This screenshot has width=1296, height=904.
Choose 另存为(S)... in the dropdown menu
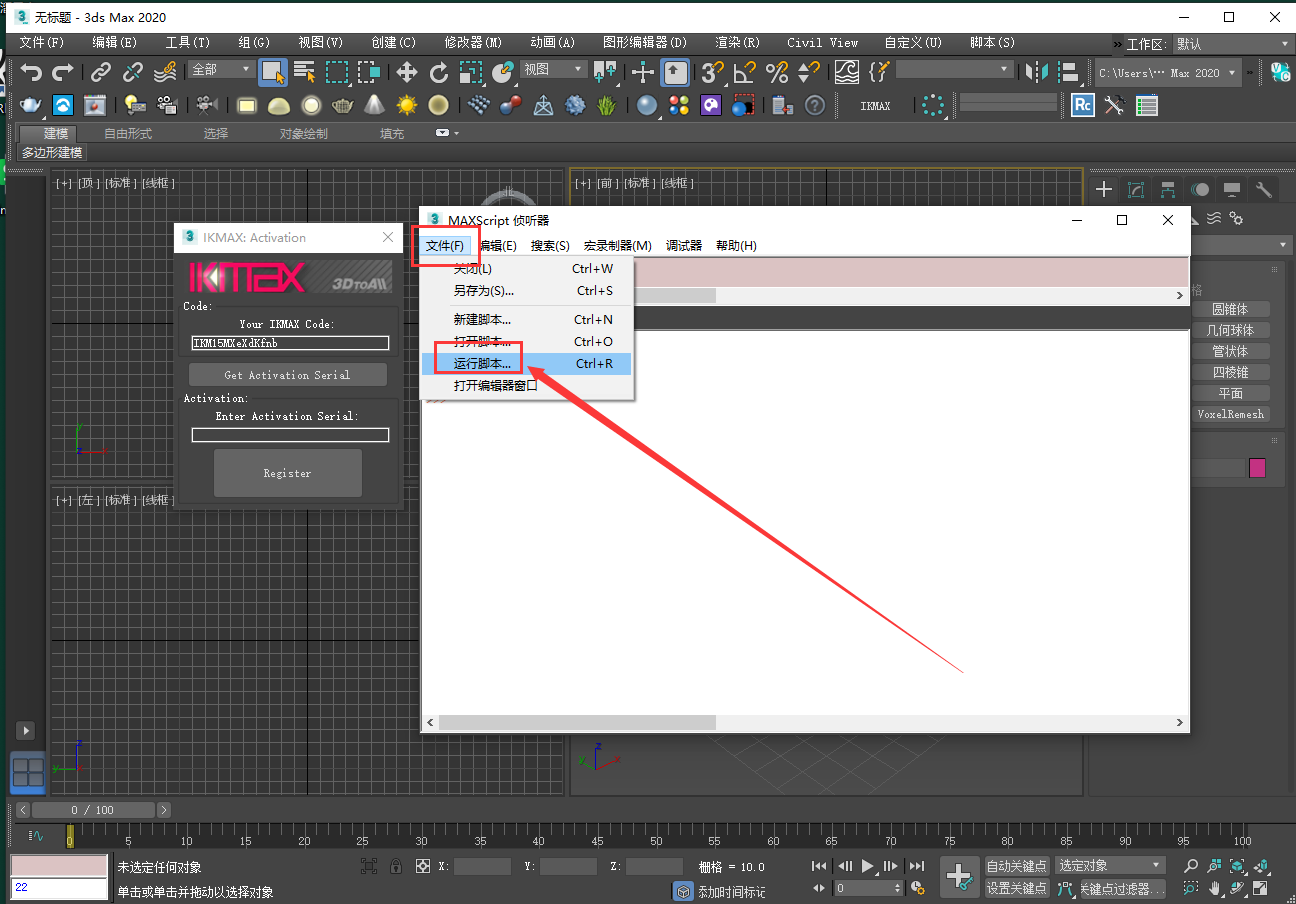point(526,291)
